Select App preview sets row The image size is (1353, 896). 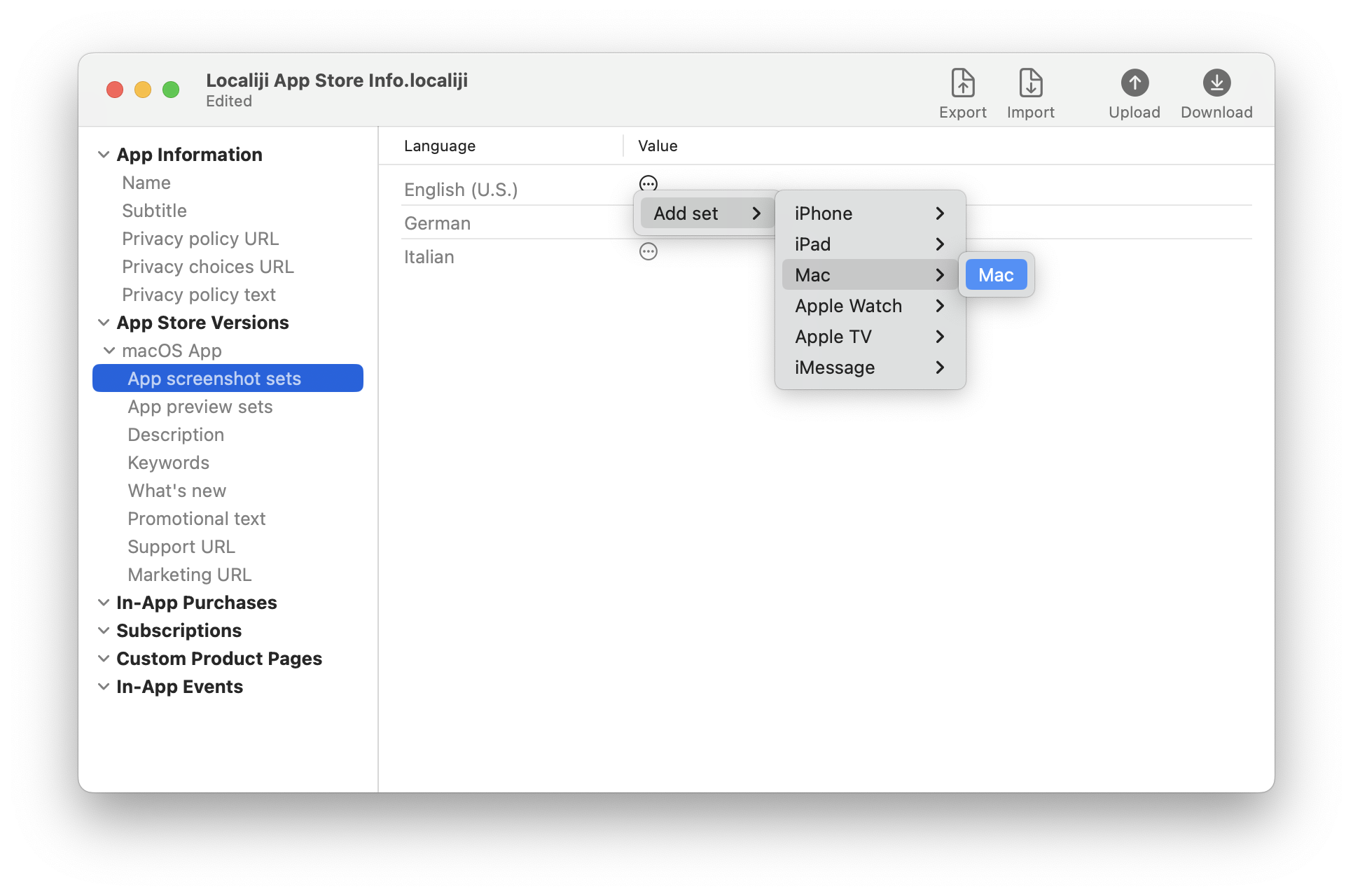tap(200, 407)
